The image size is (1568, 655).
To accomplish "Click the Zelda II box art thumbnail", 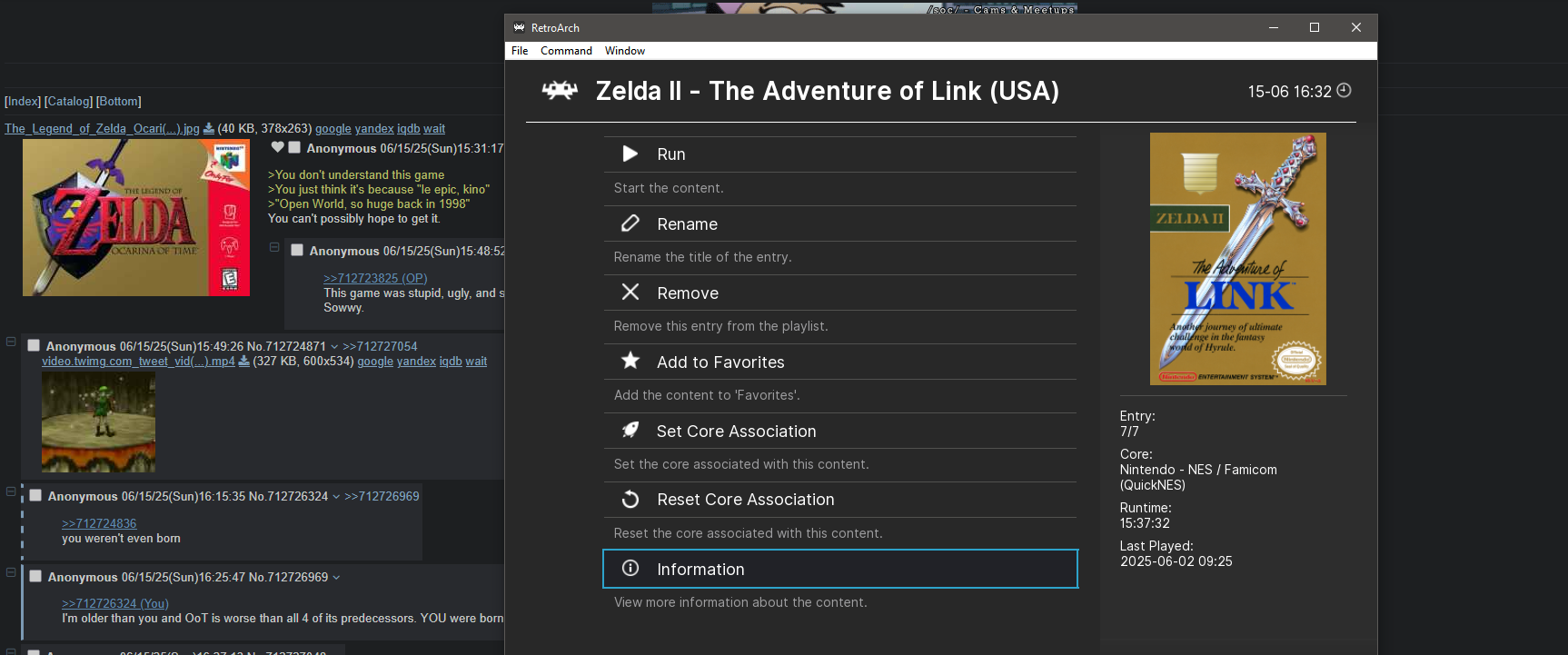I will 1237,259.
